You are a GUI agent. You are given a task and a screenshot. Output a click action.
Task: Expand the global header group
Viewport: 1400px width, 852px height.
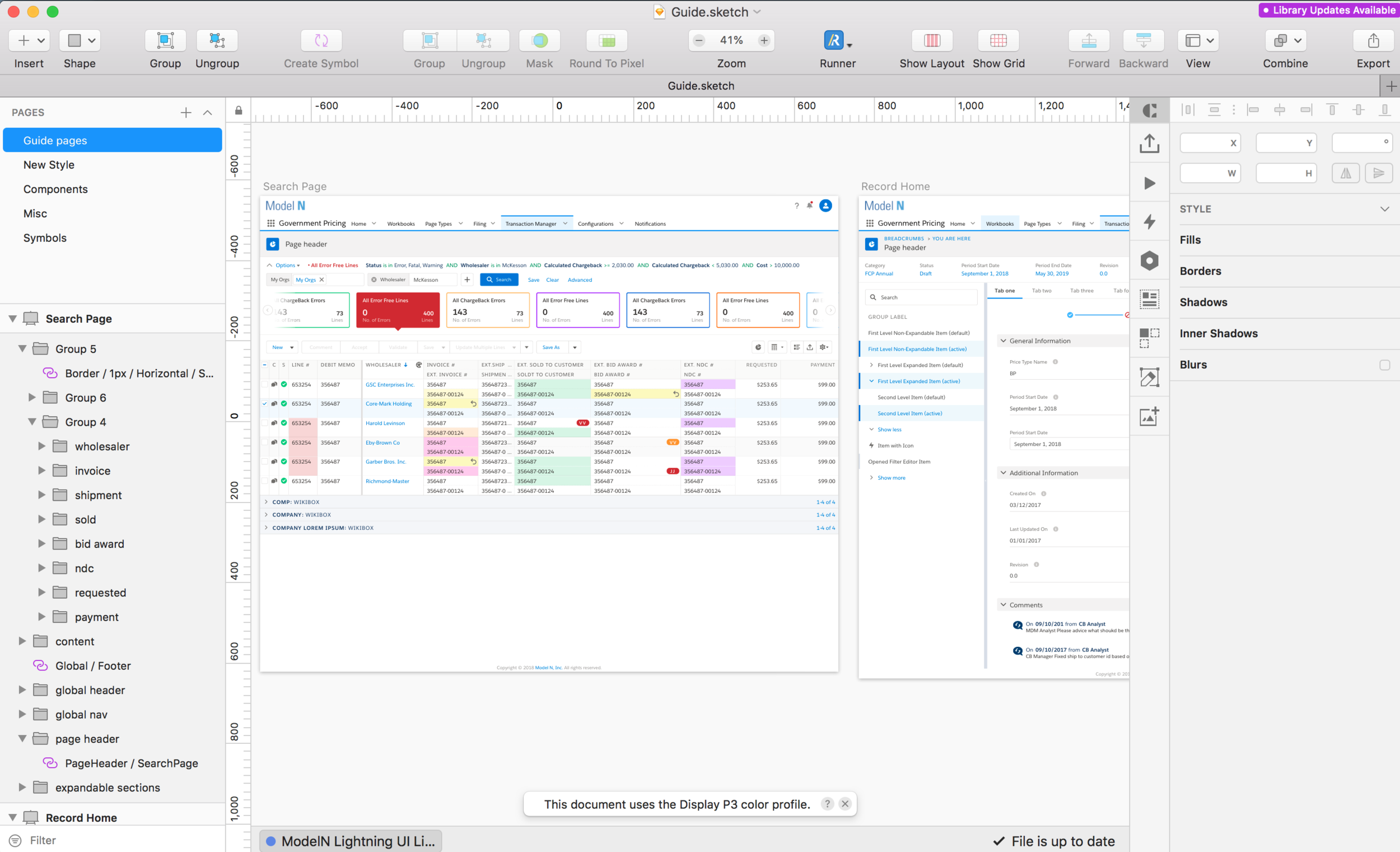point(22,690)
